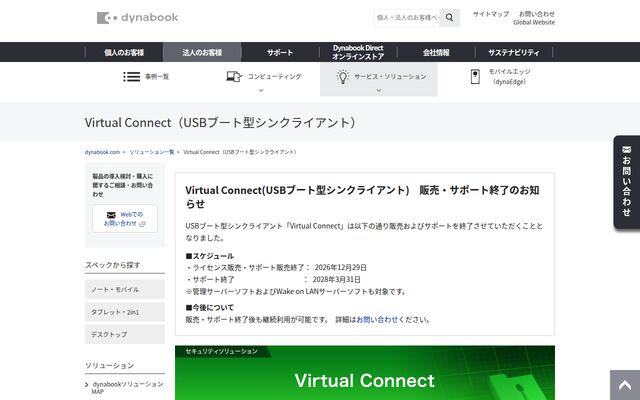This screenshot has width=640, height=400.
Task: Open the サイトマップ link
Action: point(491,14)
